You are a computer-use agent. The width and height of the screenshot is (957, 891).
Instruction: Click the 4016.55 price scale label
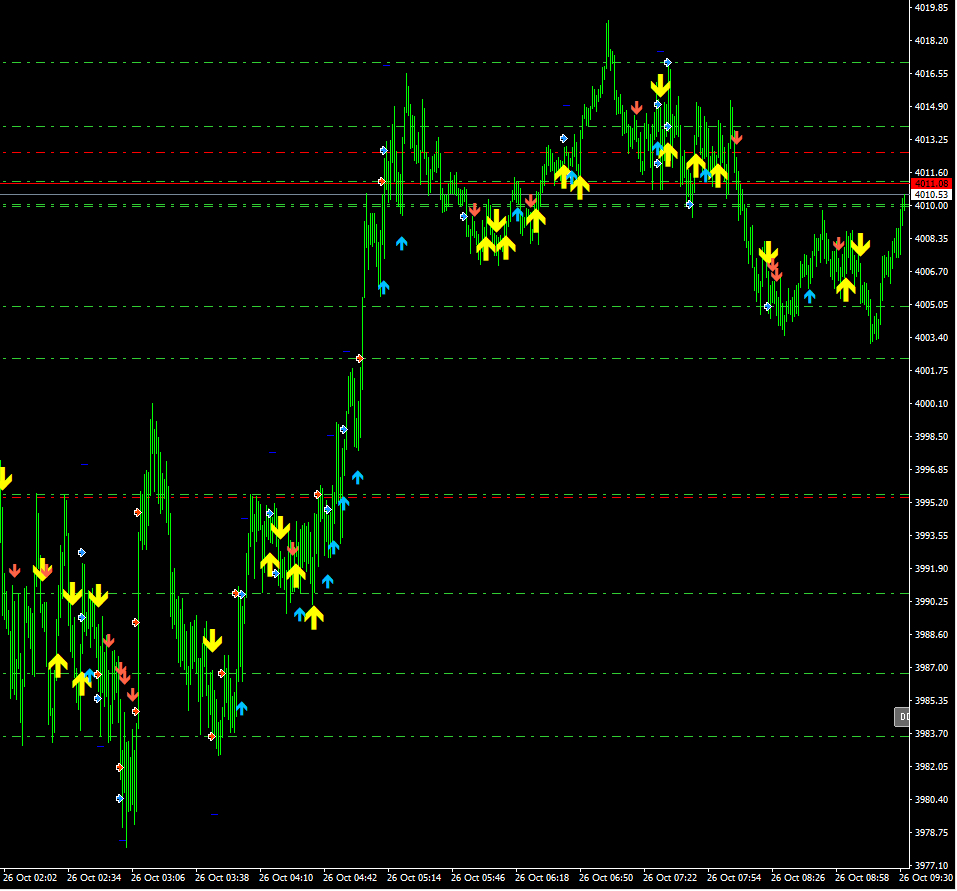pos(931,73)
